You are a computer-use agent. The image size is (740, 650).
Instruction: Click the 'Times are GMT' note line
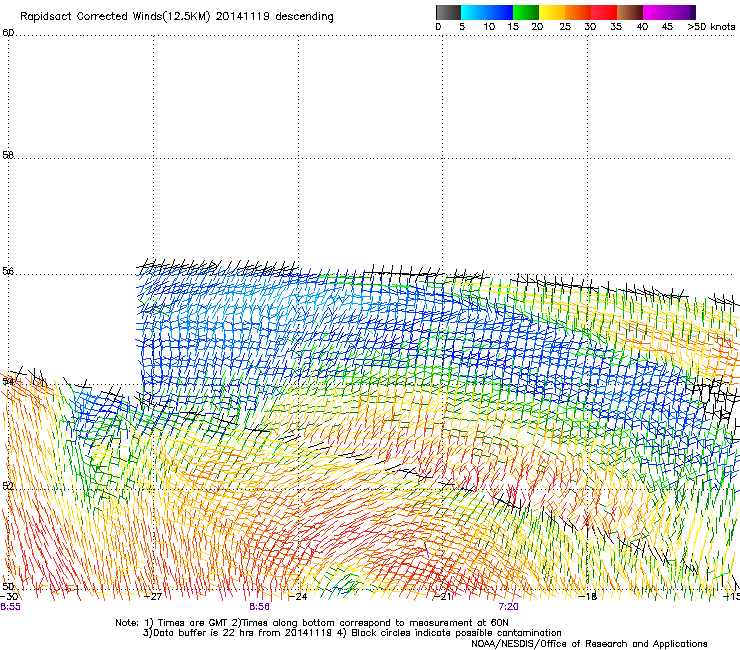pyautogui.click(x=312, y=623)
